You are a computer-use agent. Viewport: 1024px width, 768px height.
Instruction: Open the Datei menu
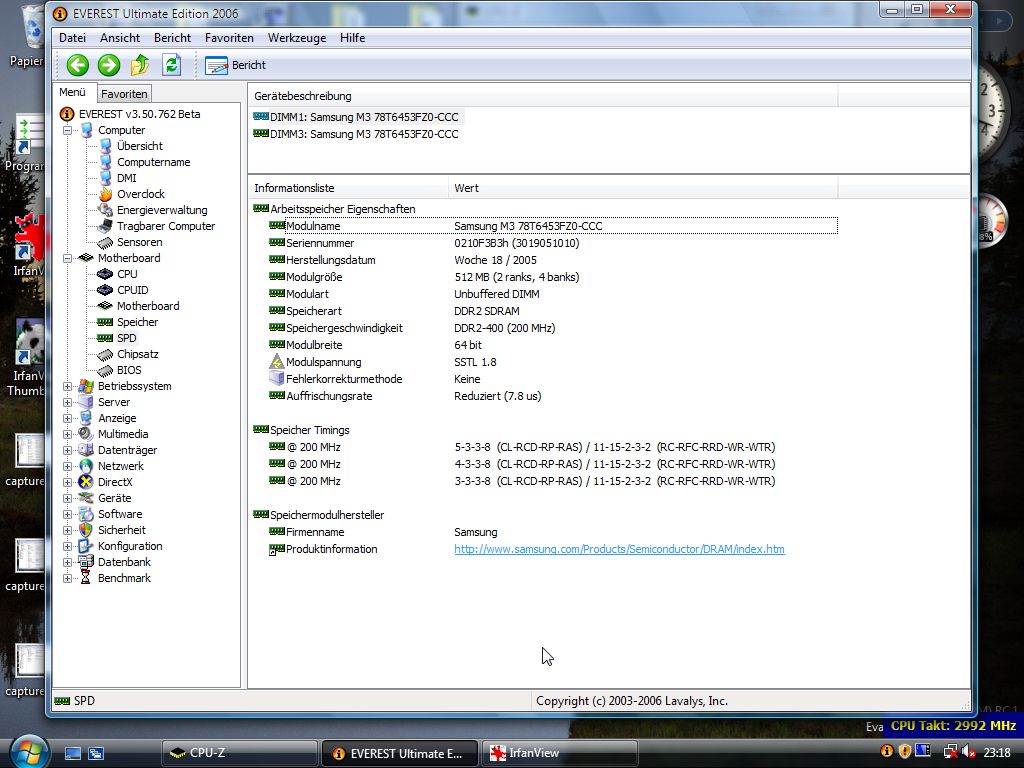[72, 38]
